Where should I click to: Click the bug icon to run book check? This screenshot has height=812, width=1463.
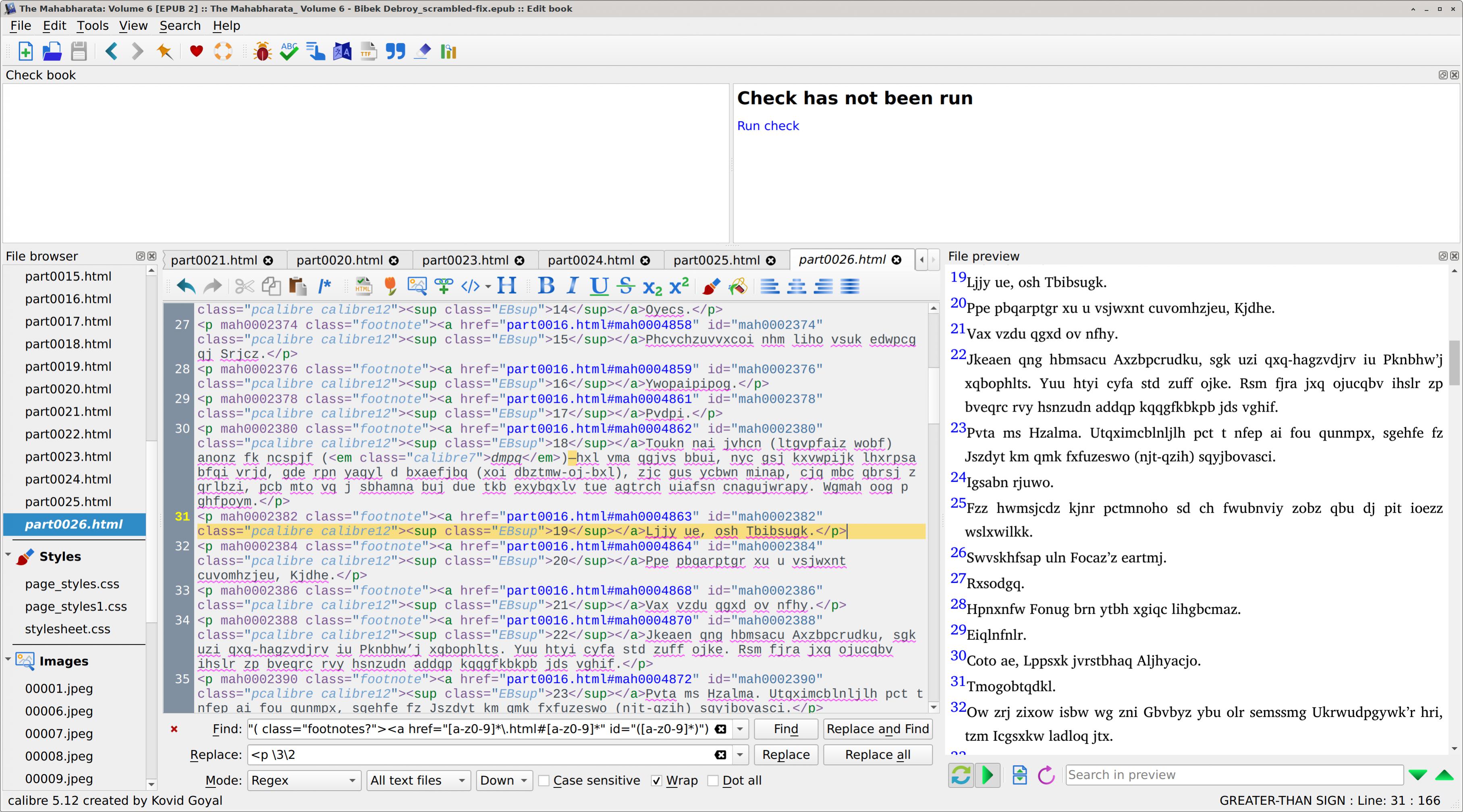tap(262, 52)
